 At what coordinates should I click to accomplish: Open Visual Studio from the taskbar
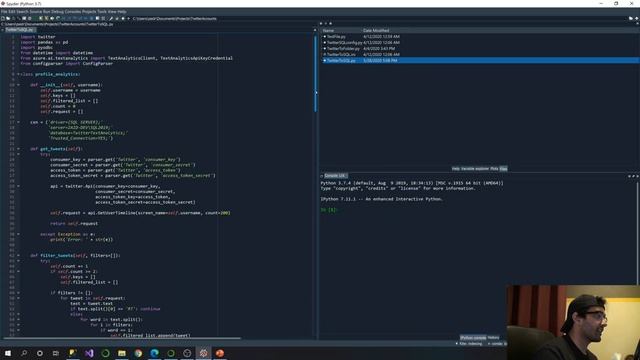click(89, 353)
